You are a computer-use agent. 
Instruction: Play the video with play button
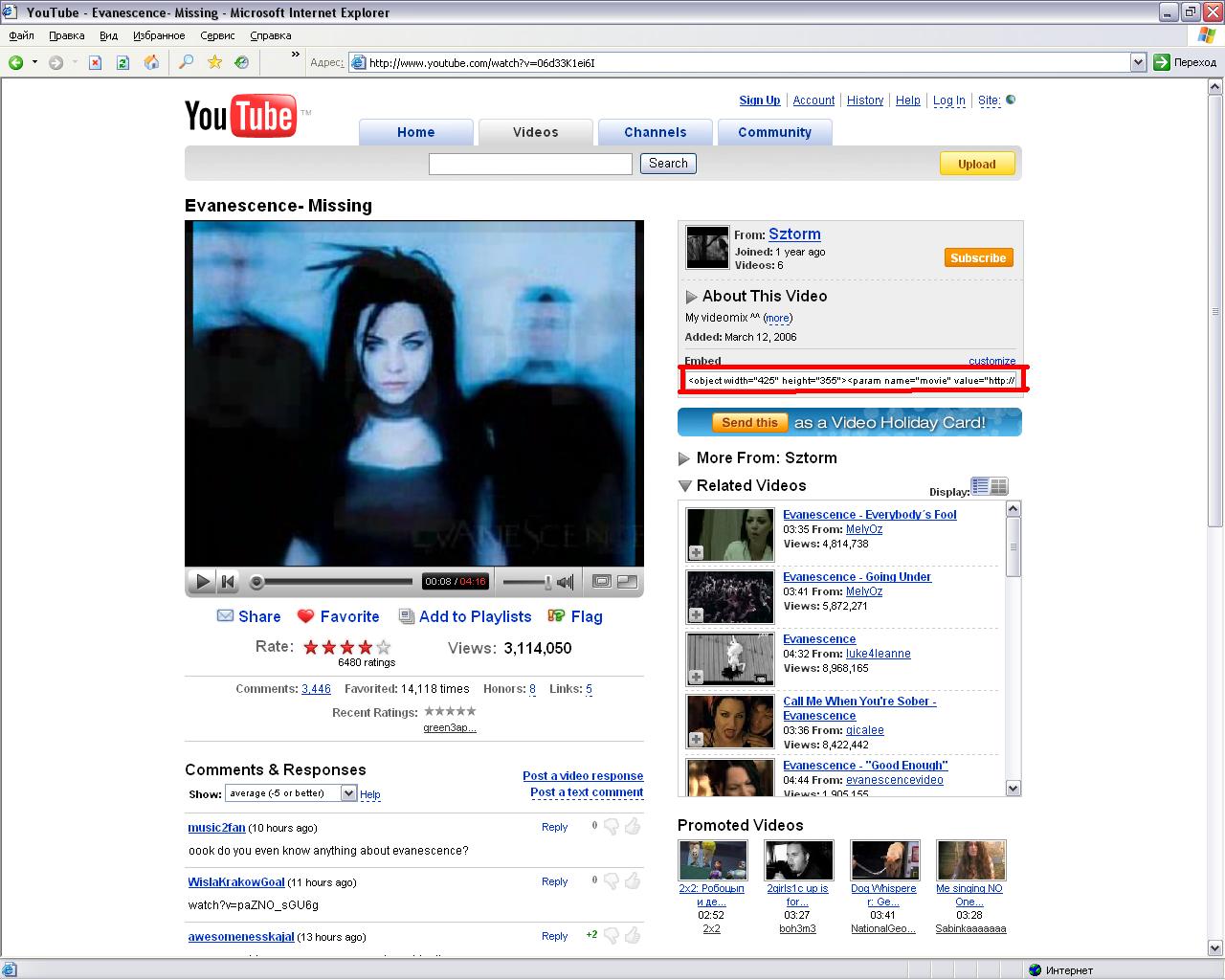(x=202, y=581)
